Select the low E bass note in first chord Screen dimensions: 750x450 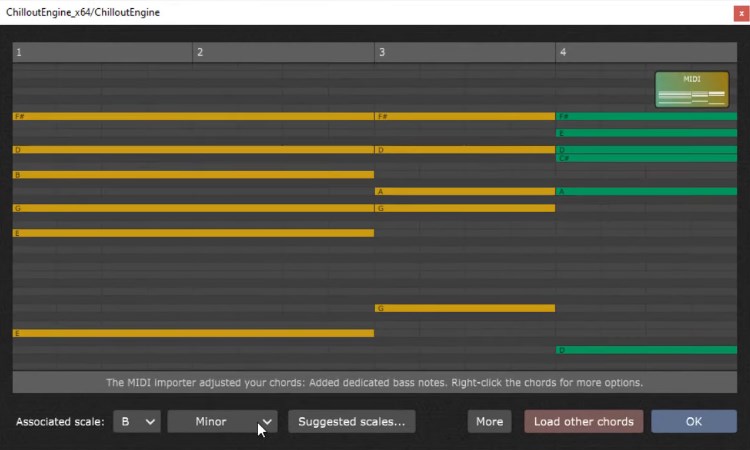point(193,333)
